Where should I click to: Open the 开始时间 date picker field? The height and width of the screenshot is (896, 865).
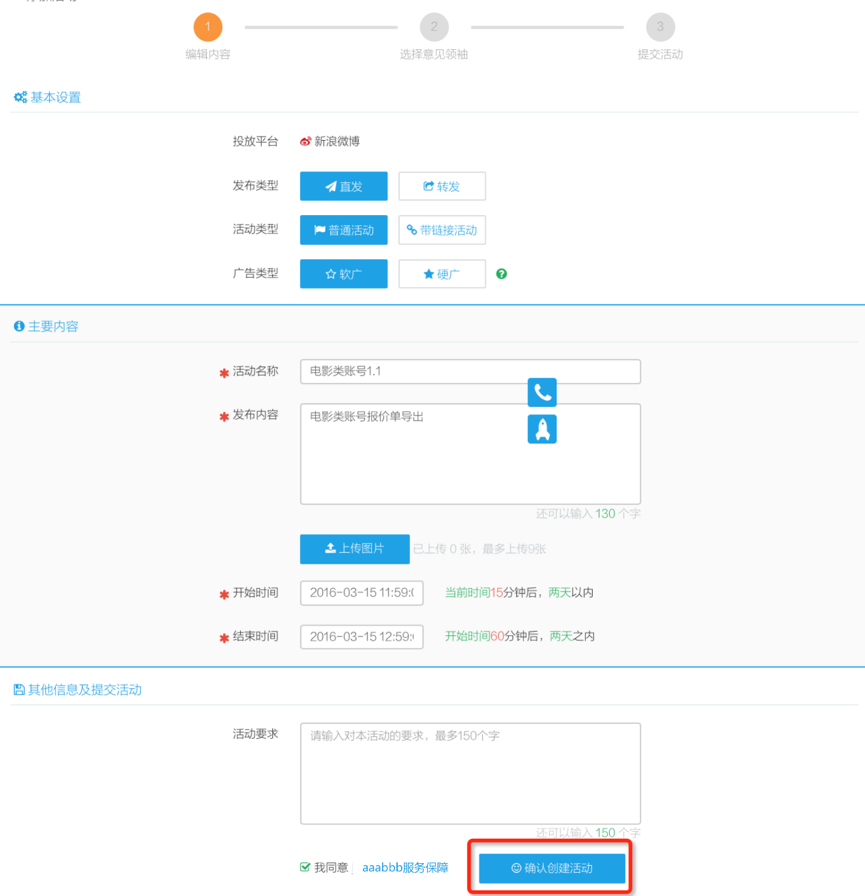click(x=361, y=593)
